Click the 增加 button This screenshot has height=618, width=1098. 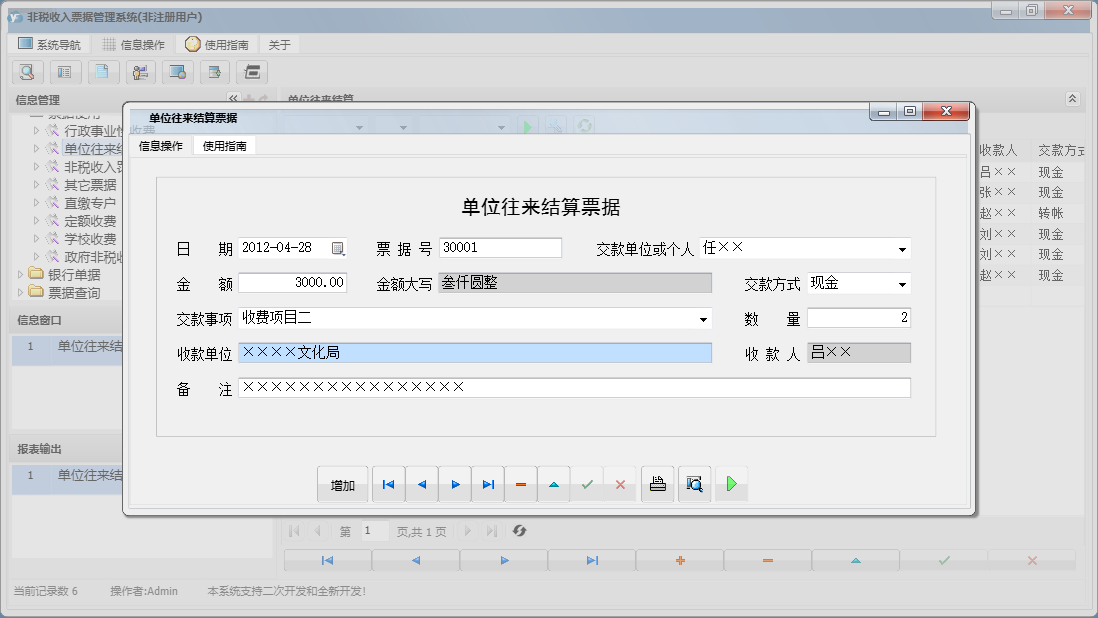[x=342, y=485]
